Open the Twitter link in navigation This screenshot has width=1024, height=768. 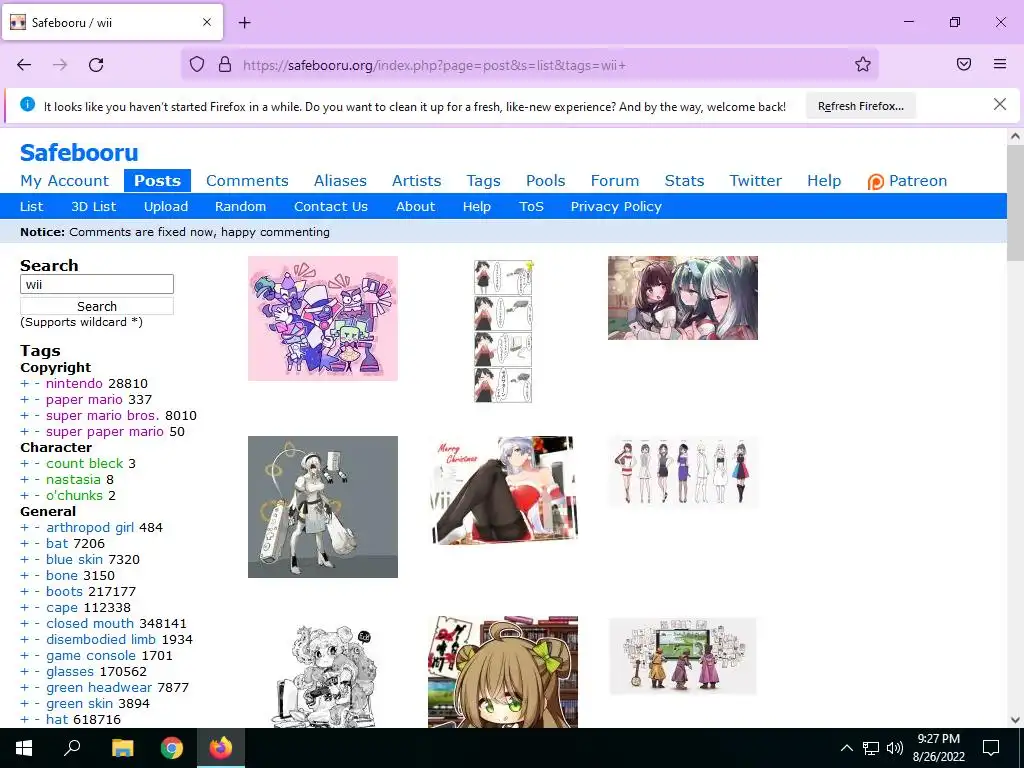756,181
